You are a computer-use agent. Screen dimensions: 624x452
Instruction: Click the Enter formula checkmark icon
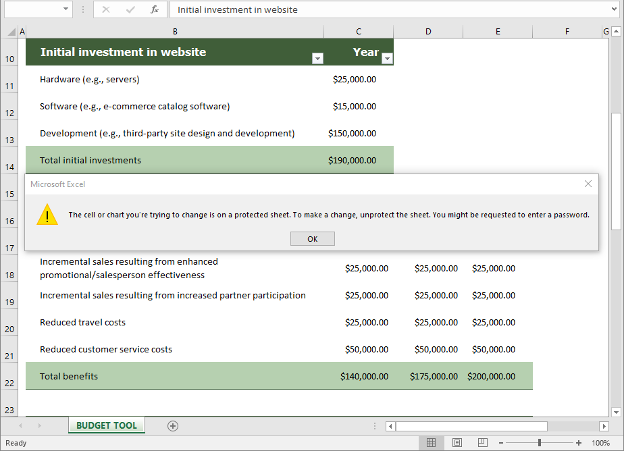(x=130, y=10)
